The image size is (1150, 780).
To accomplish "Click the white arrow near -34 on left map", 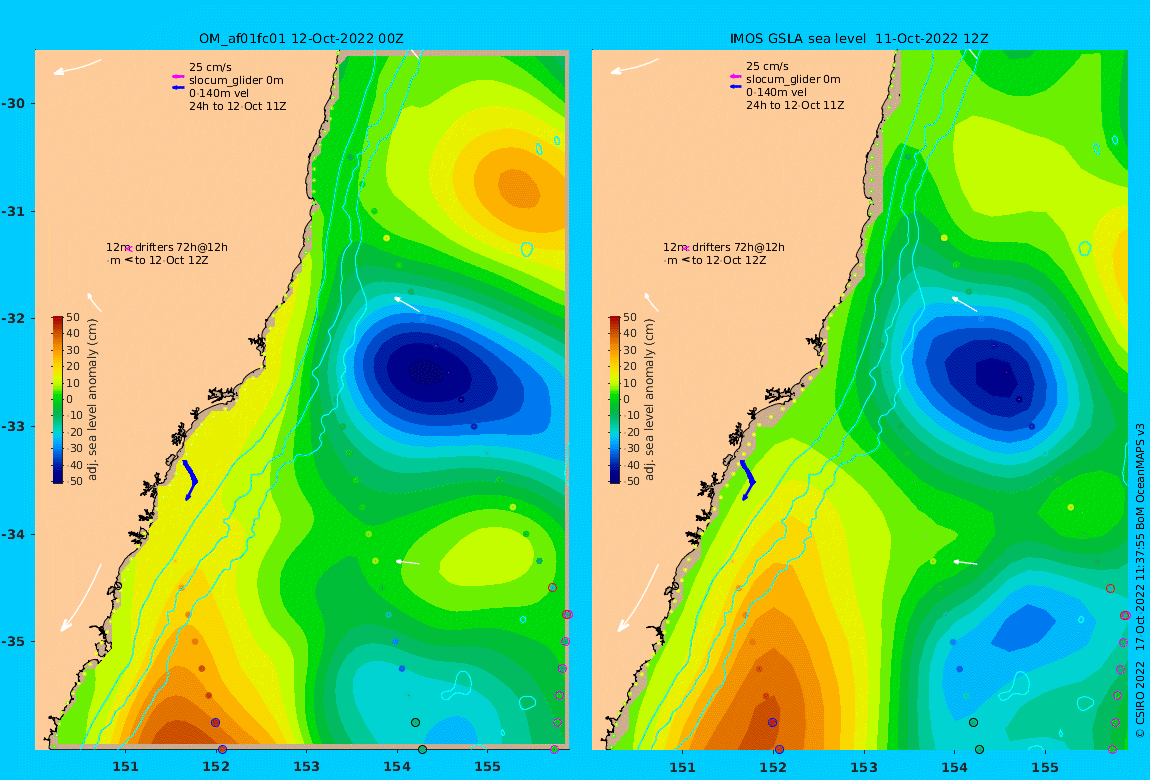I will pyautogui.click(x=408, y=562).
